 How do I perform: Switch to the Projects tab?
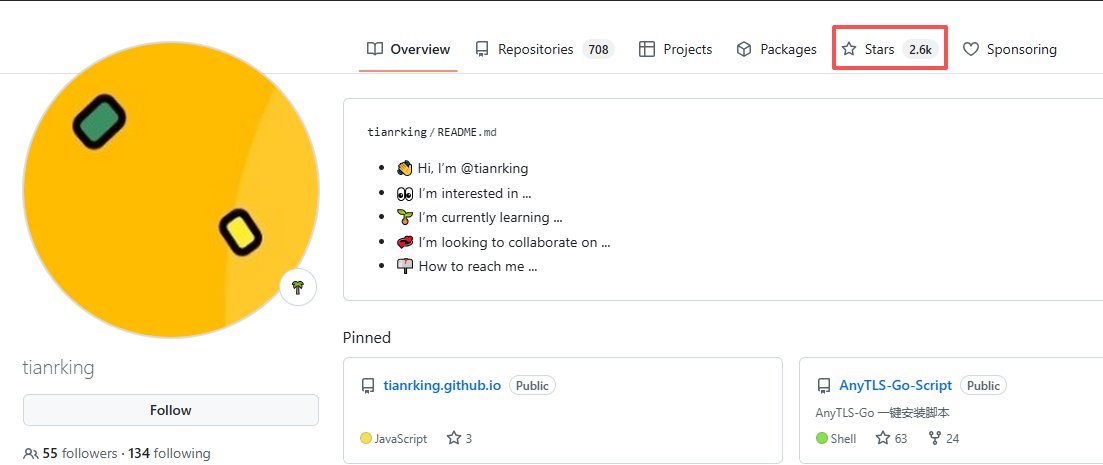click(675, 49)
